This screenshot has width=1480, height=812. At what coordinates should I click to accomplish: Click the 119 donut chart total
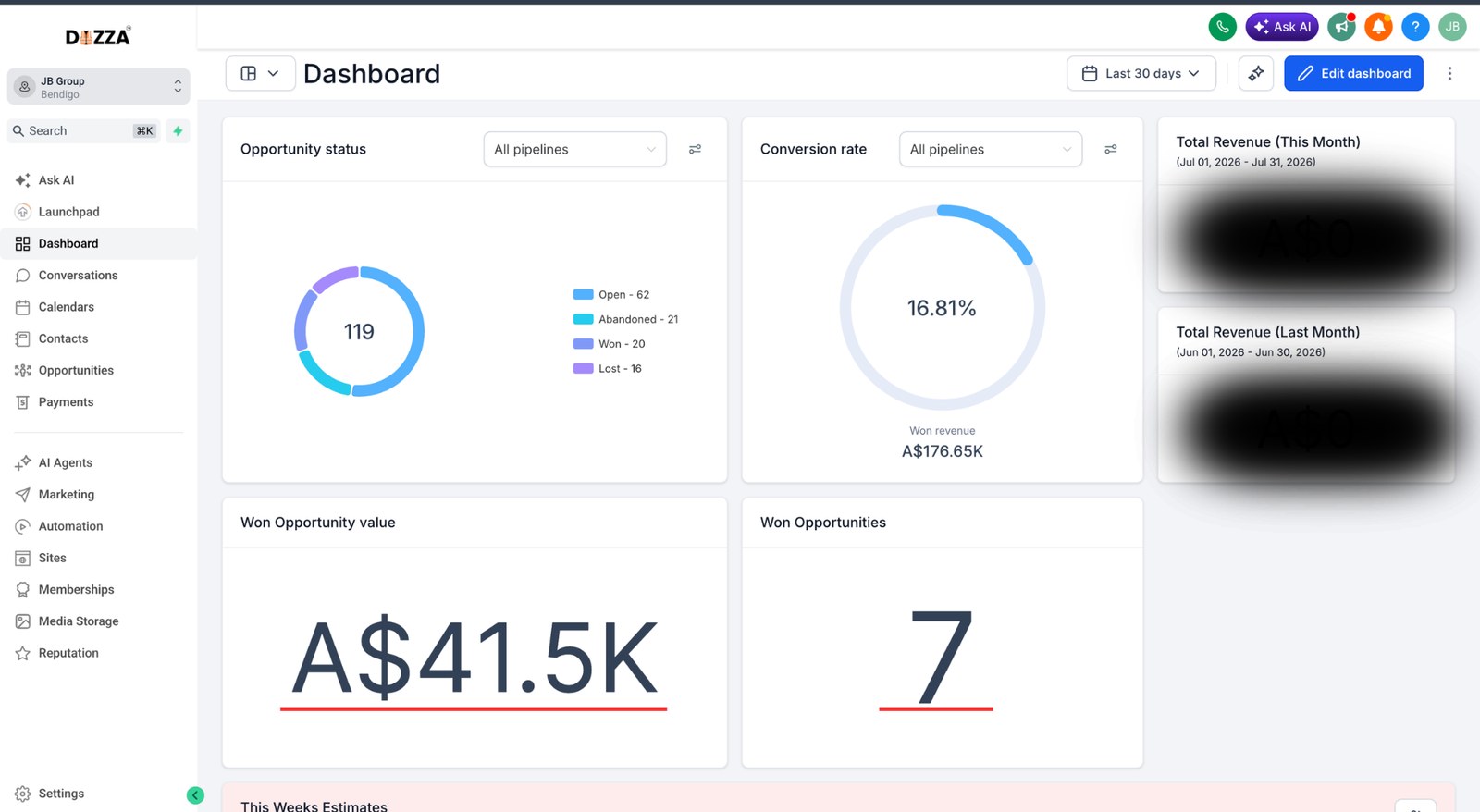[359, 331]
